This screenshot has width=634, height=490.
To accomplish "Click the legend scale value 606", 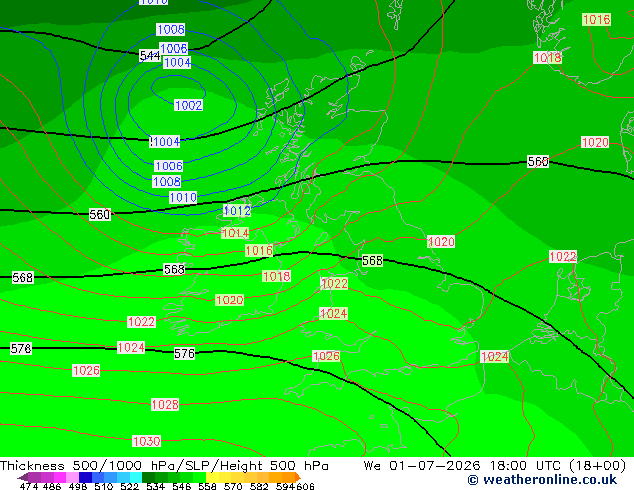I will pos(305,486).
